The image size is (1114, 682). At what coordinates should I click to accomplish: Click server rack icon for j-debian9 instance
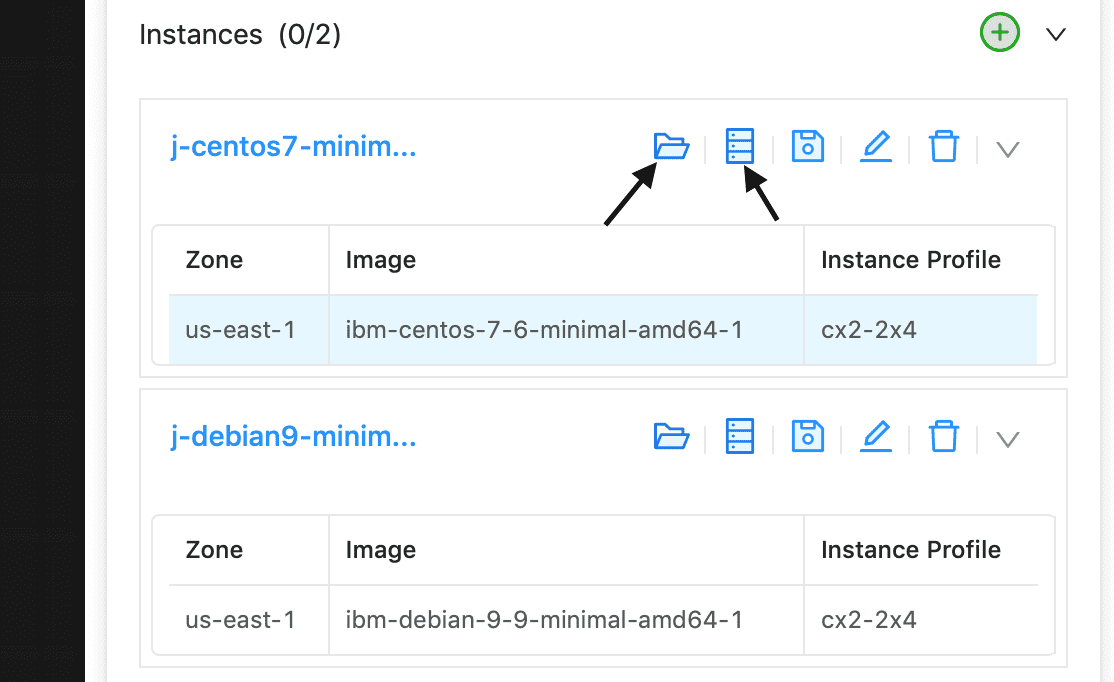740,436
